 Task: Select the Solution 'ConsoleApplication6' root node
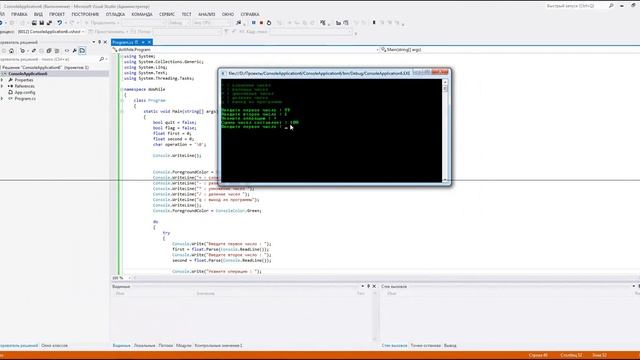coord(45,67)
